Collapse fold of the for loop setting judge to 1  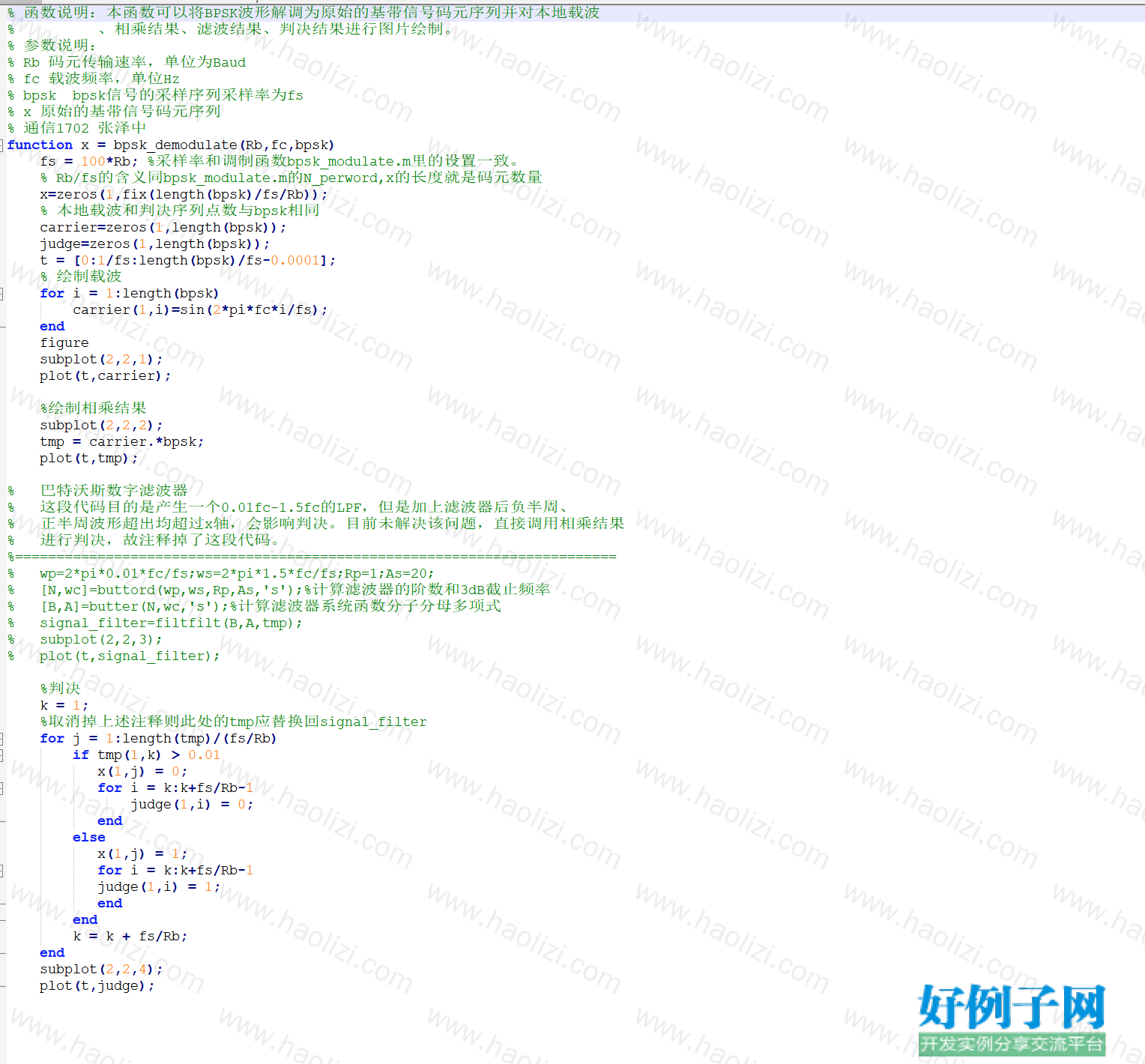[2, 870]
